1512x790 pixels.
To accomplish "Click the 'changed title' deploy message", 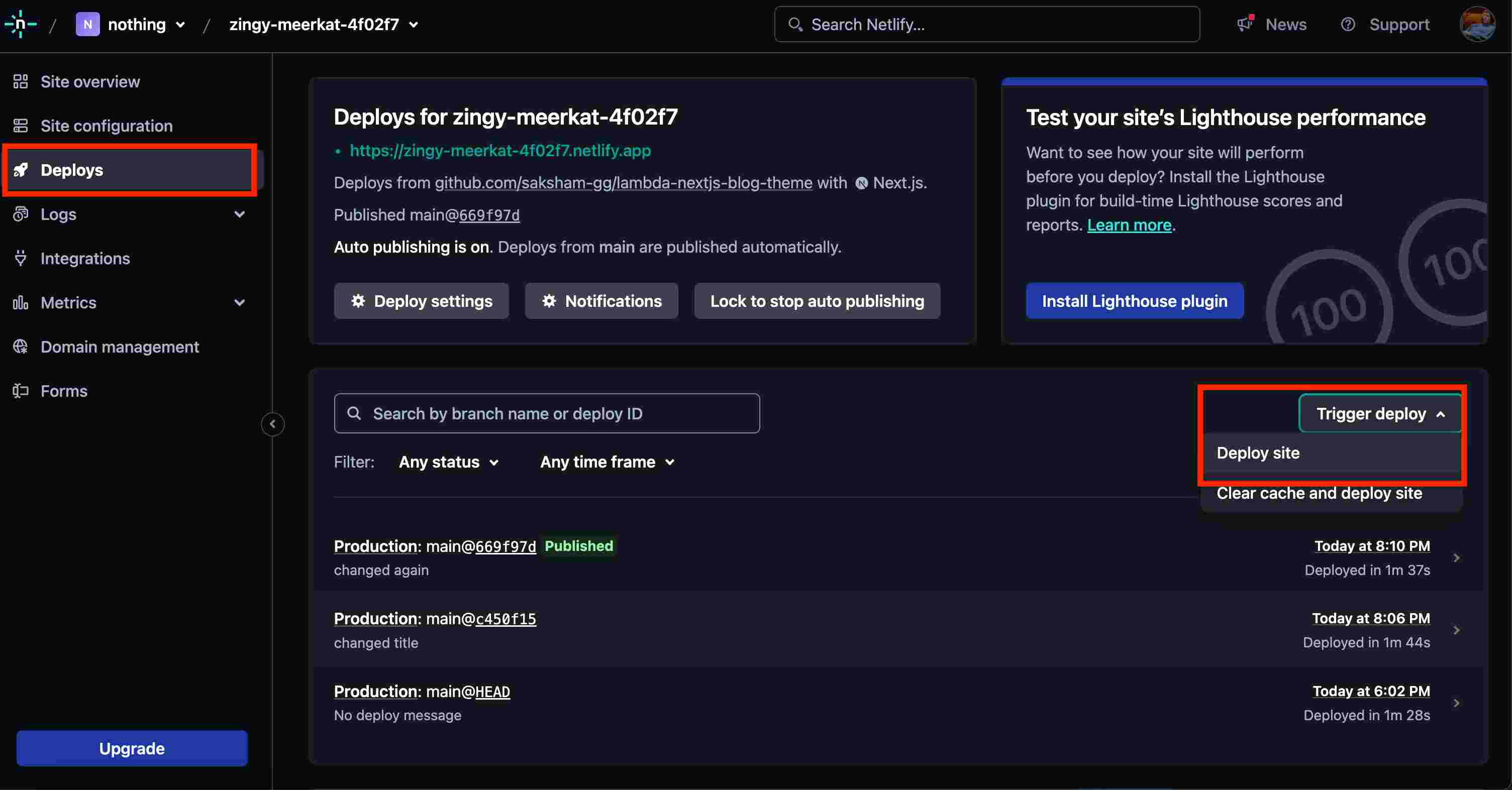I will pos(376,643).
